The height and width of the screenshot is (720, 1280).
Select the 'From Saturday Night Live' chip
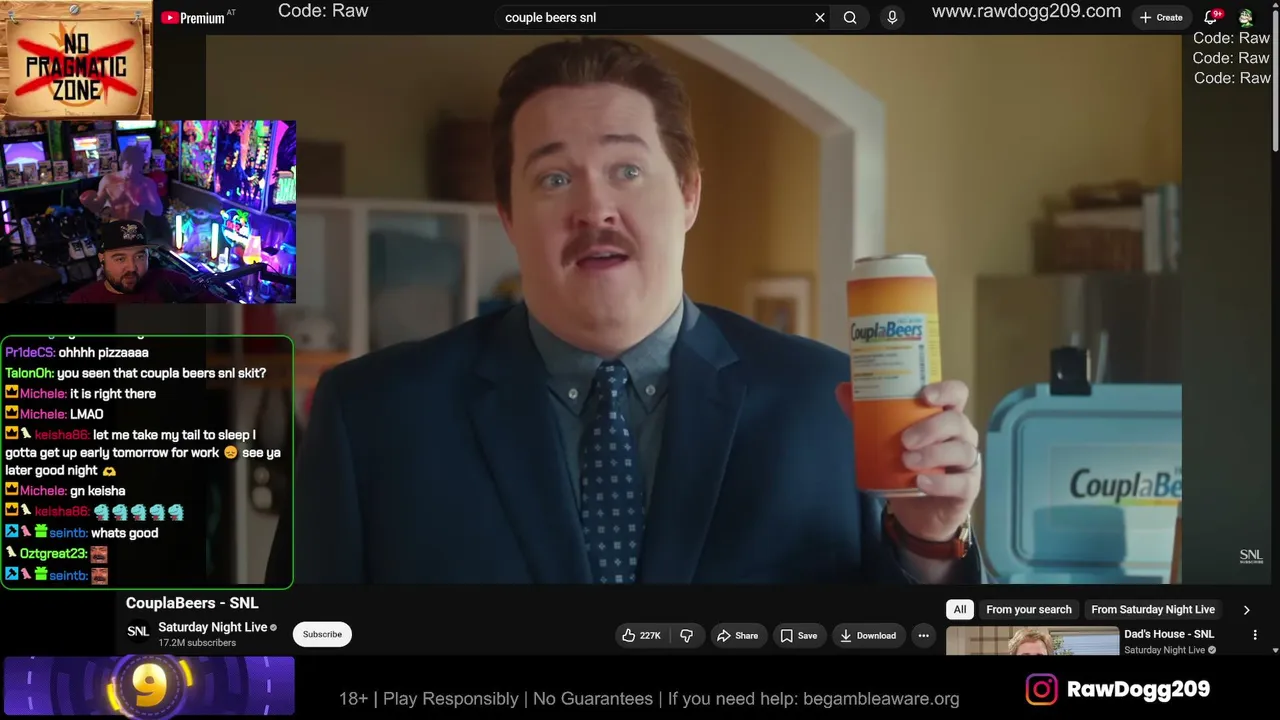coord(1153,609)
